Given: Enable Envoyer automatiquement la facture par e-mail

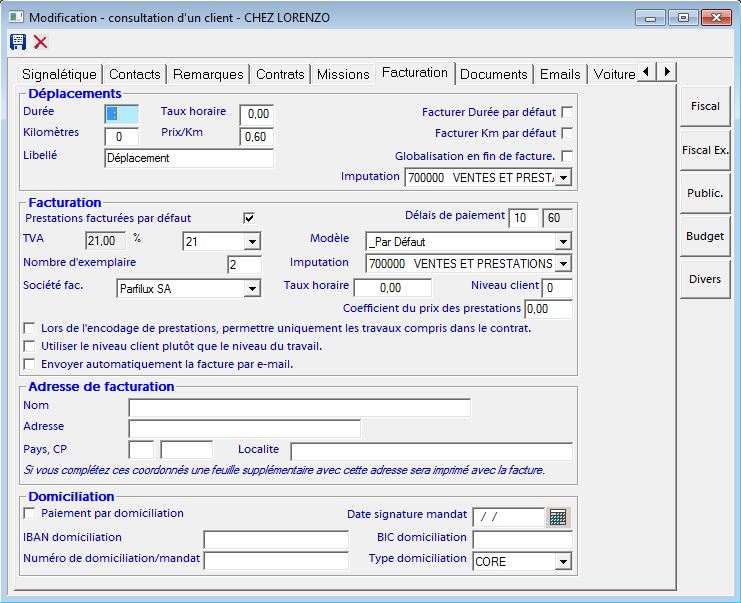Looking at the screenshot, I should click(29, 364).
